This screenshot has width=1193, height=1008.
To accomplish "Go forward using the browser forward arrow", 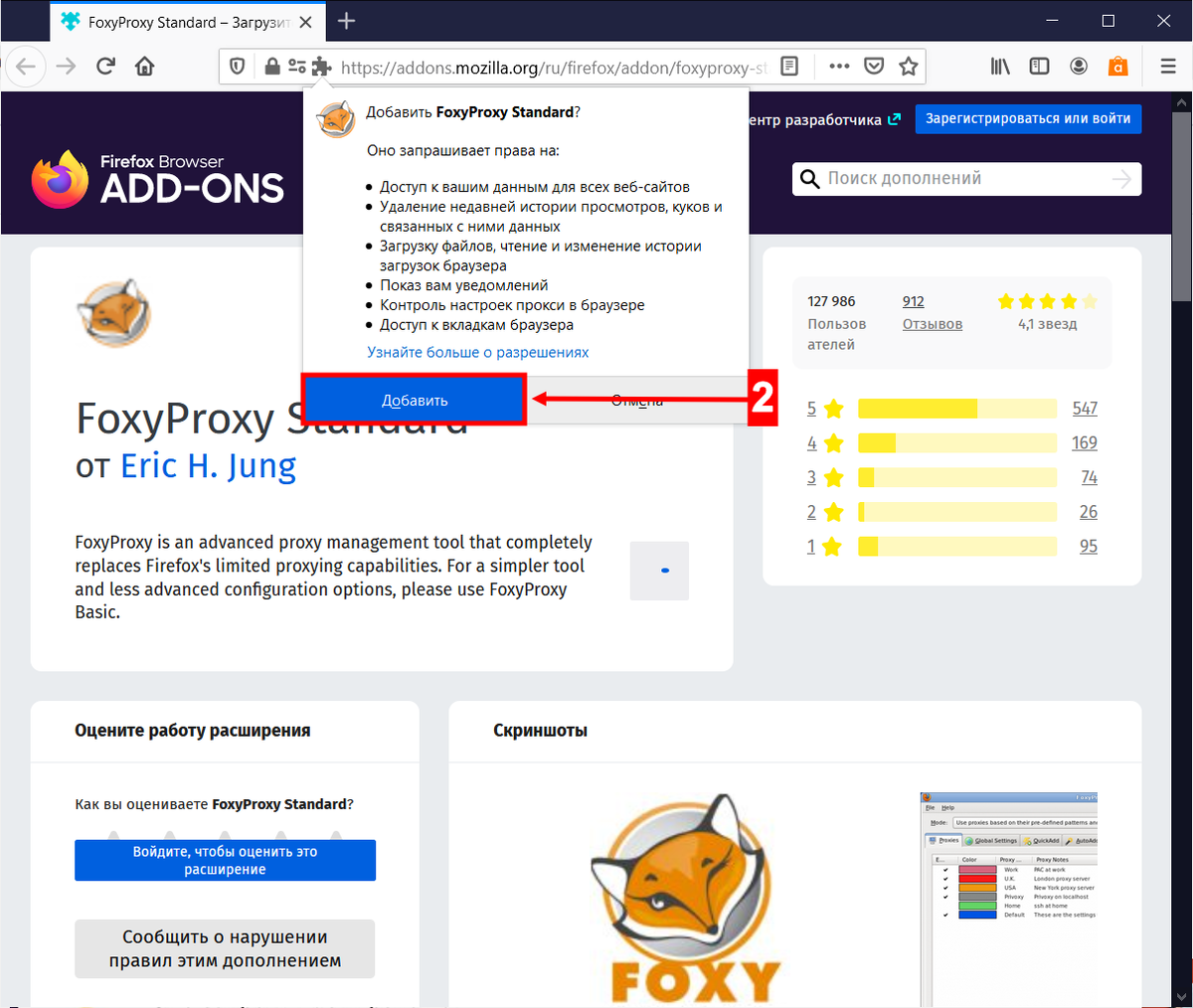I will (66, 67).
